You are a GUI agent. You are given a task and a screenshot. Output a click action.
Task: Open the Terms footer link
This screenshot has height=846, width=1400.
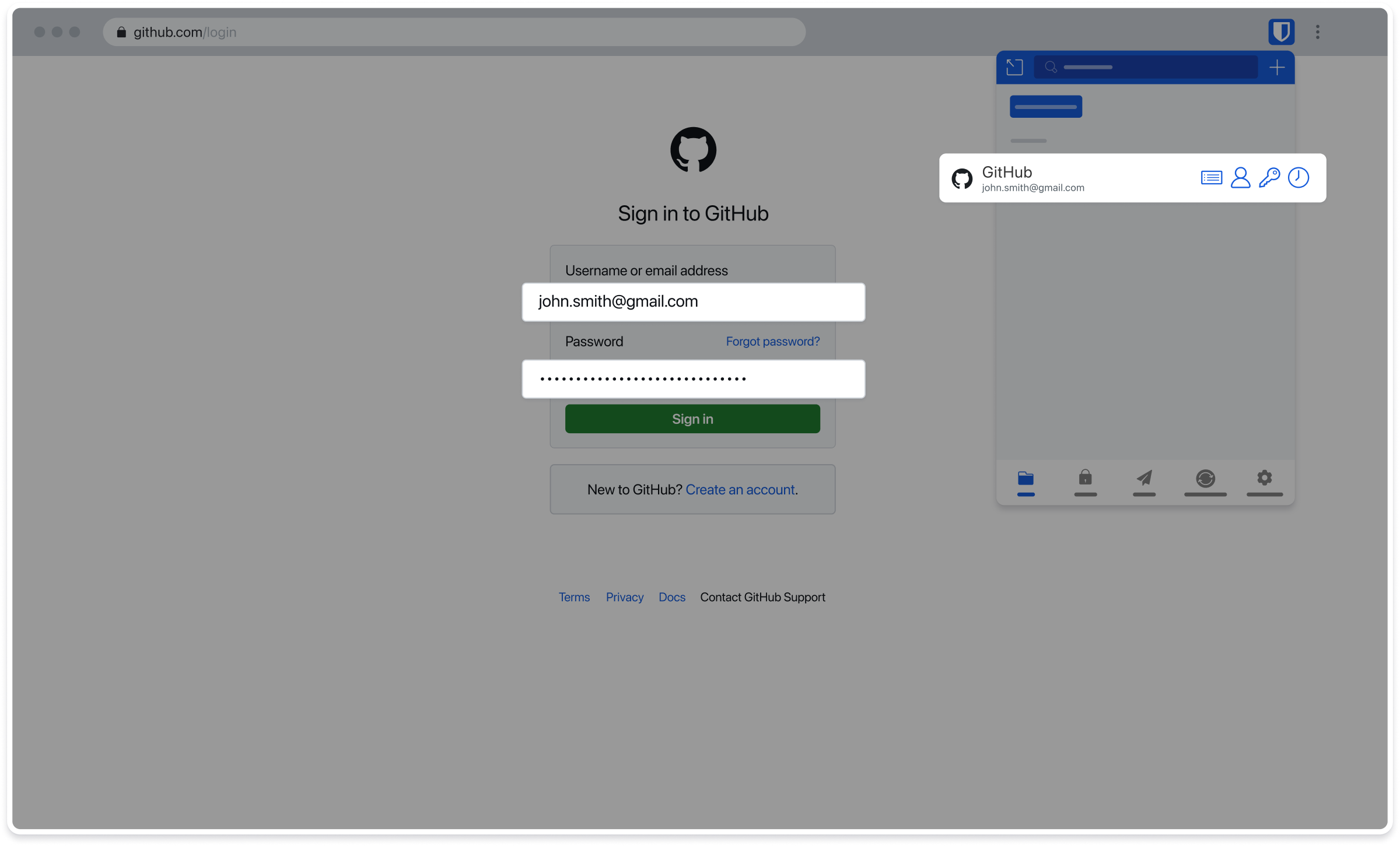pyautogui.click(x=574, y=597)
